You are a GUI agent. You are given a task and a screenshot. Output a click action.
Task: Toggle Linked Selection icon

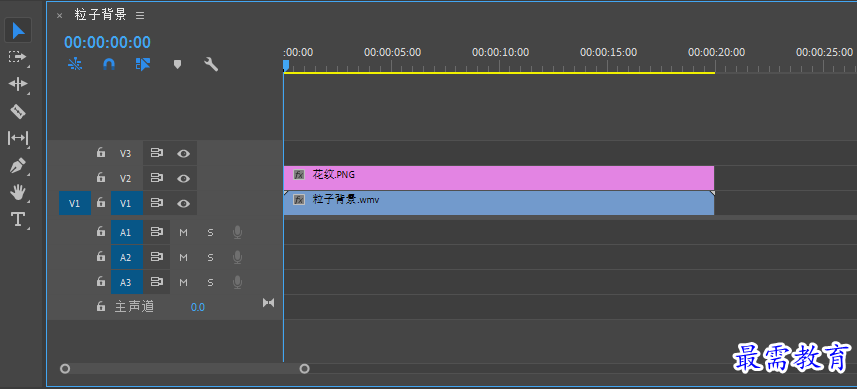(143, 64)
